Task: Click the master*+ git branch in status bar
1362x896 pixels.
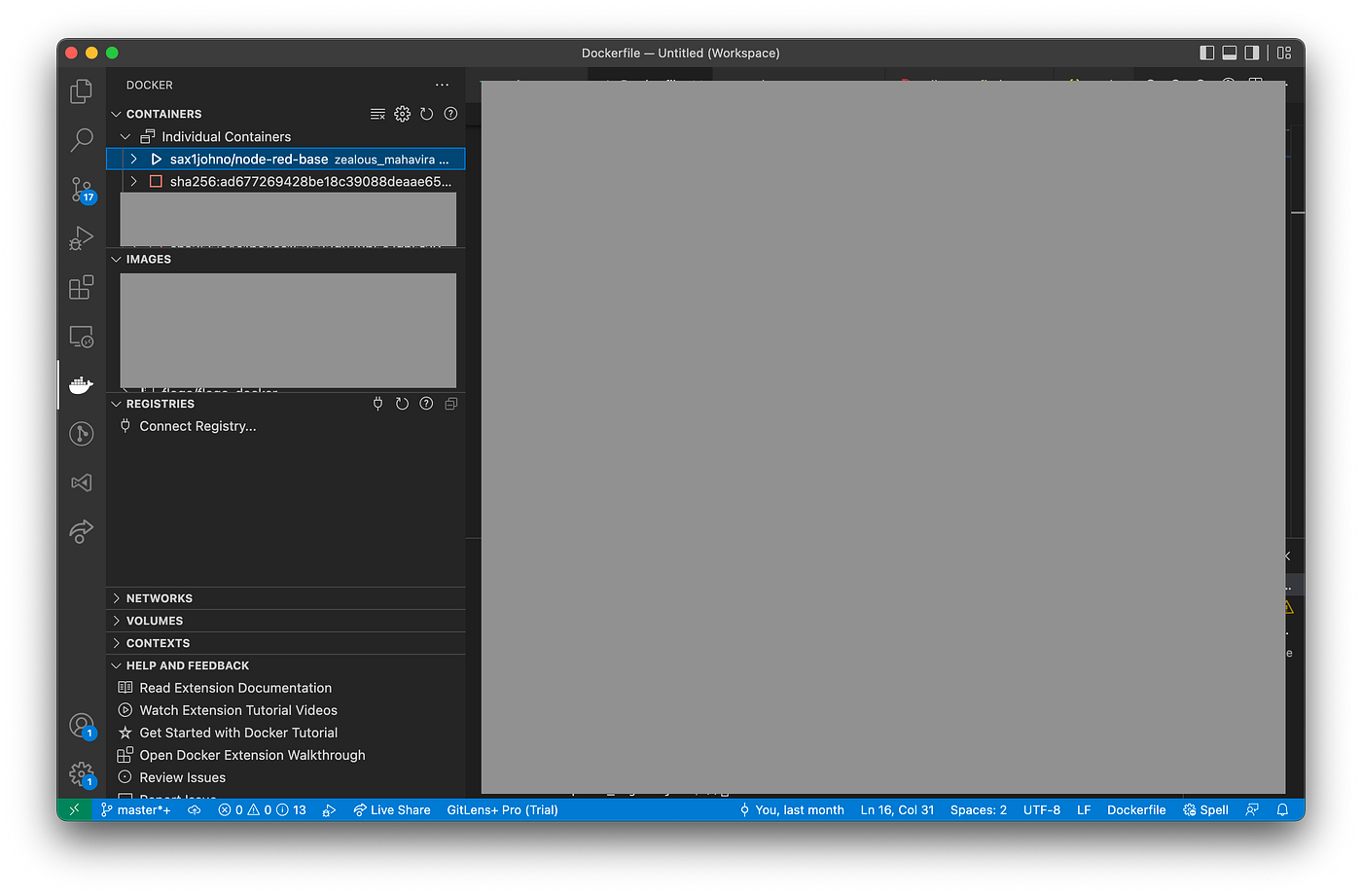Action: coord(136,809)
